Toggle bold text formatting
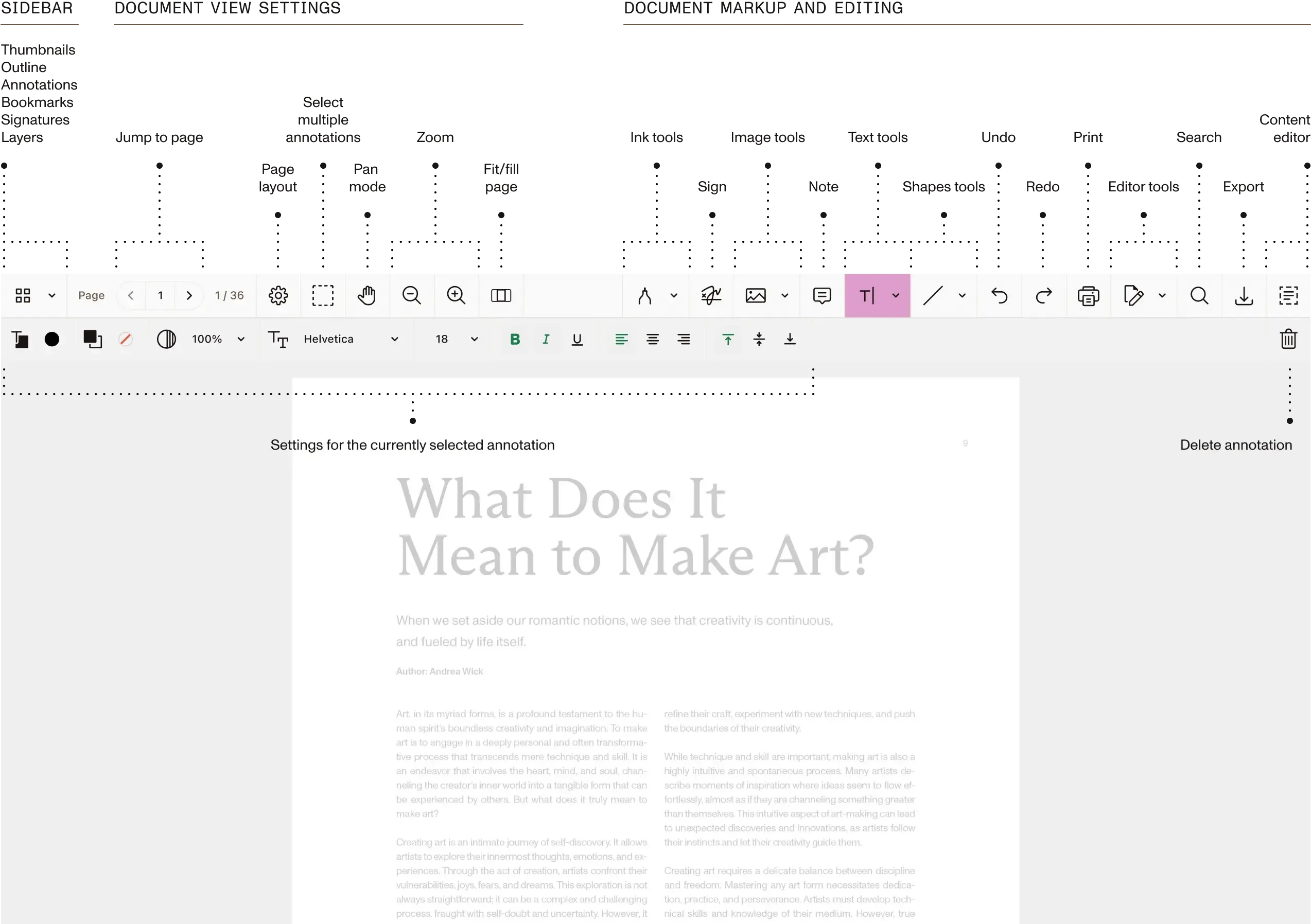Viewport: 1311px width, 924px height. tap(514, 340)
